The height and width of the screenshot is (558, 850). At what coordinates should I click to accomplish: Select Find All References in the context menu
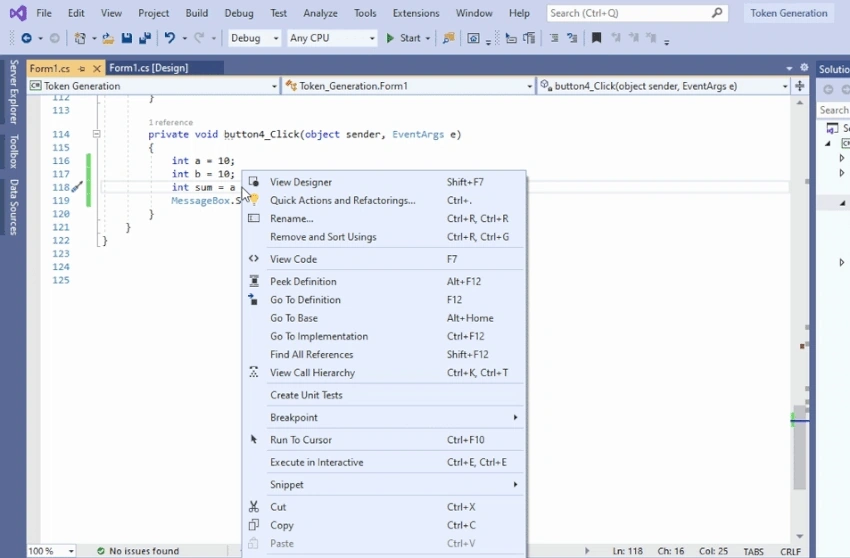pos(384,355)
